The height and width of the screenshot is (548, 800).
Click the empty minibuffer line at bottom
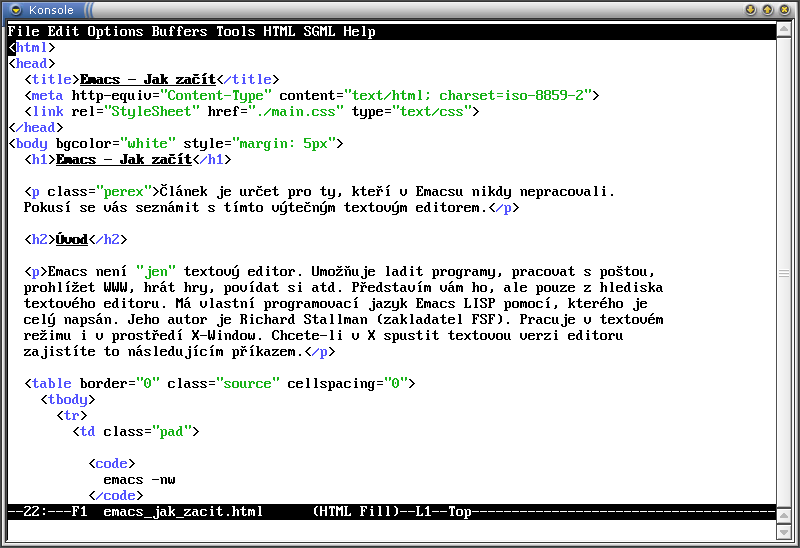coord(392,530)
